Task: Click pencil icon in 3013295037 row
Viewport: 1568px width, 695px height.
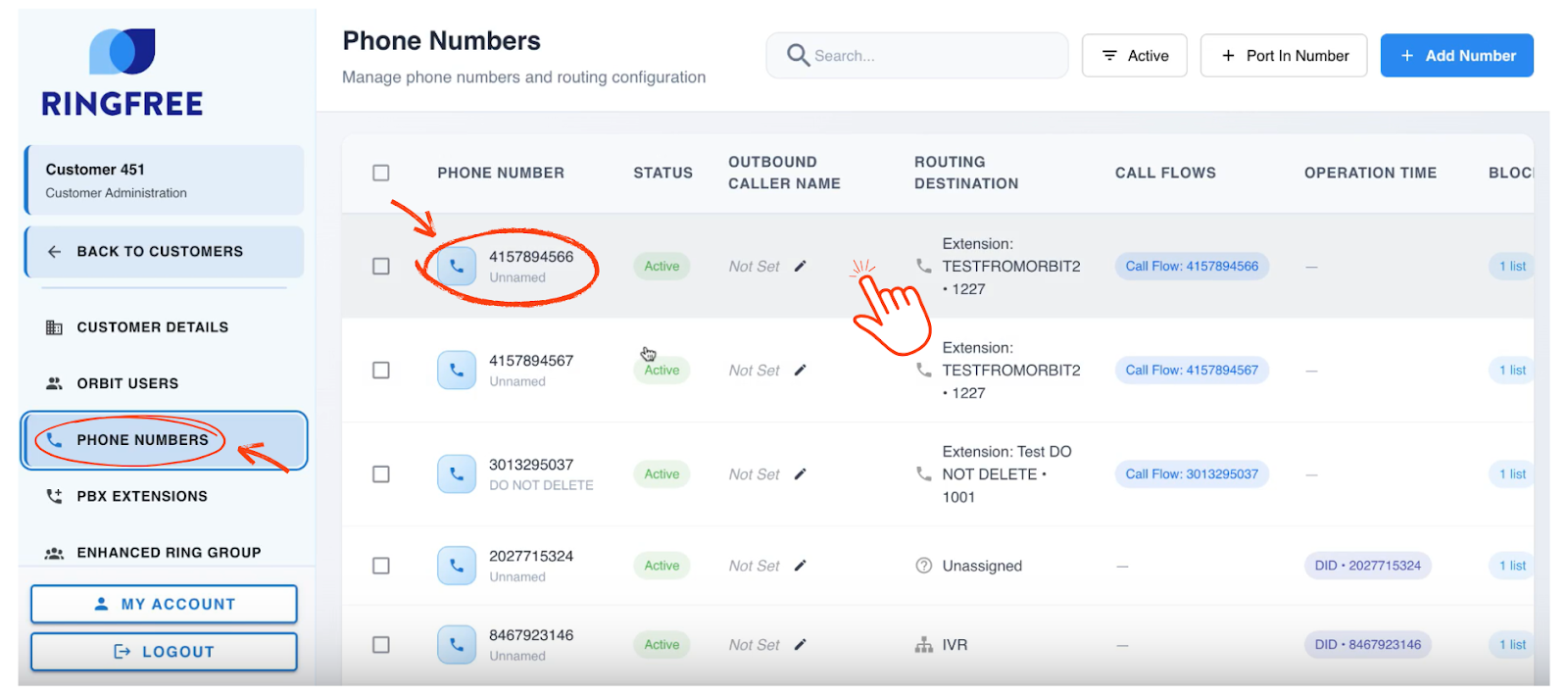Action: [800, 474]
